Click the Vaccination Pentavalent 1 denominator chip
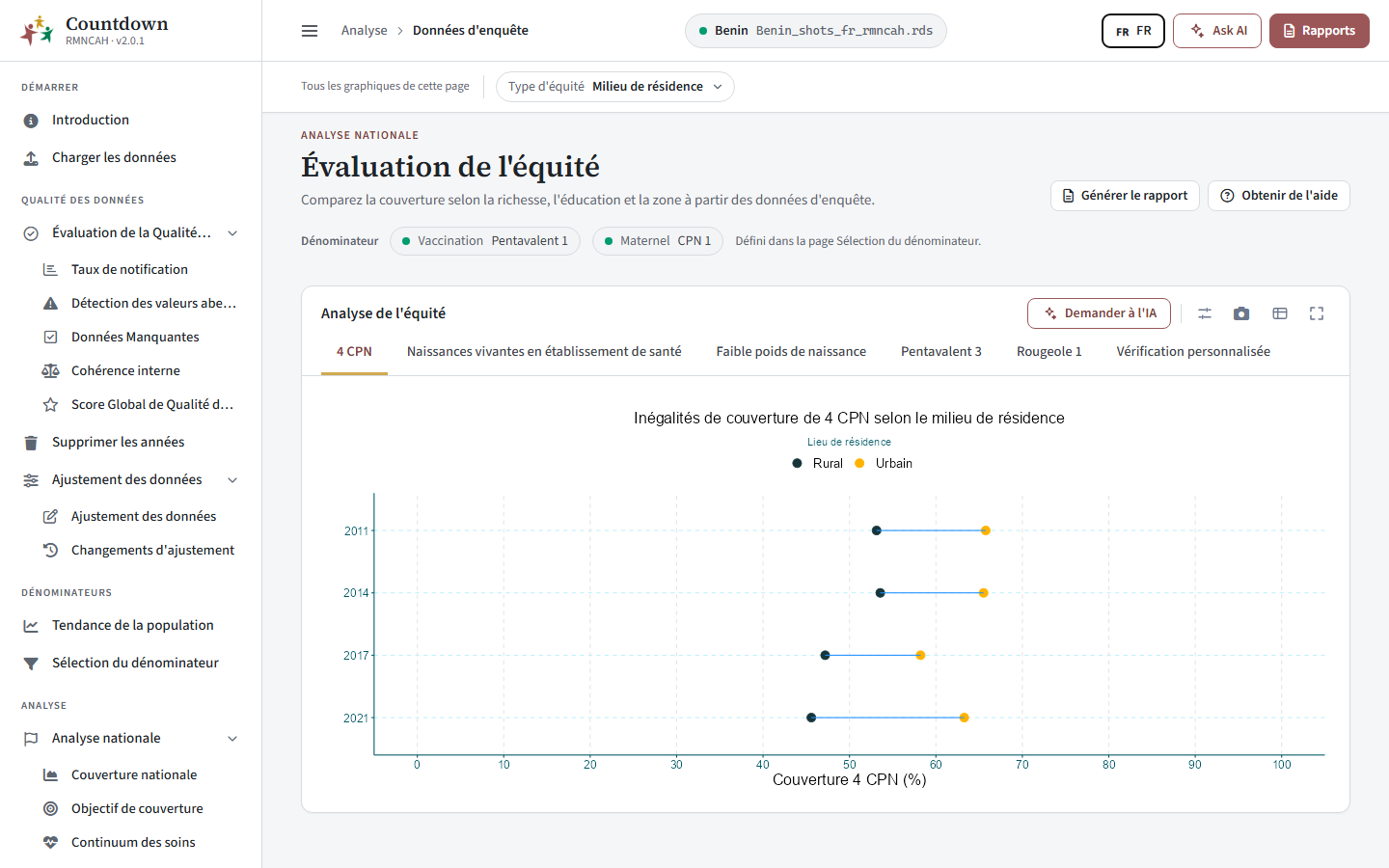 485,241
